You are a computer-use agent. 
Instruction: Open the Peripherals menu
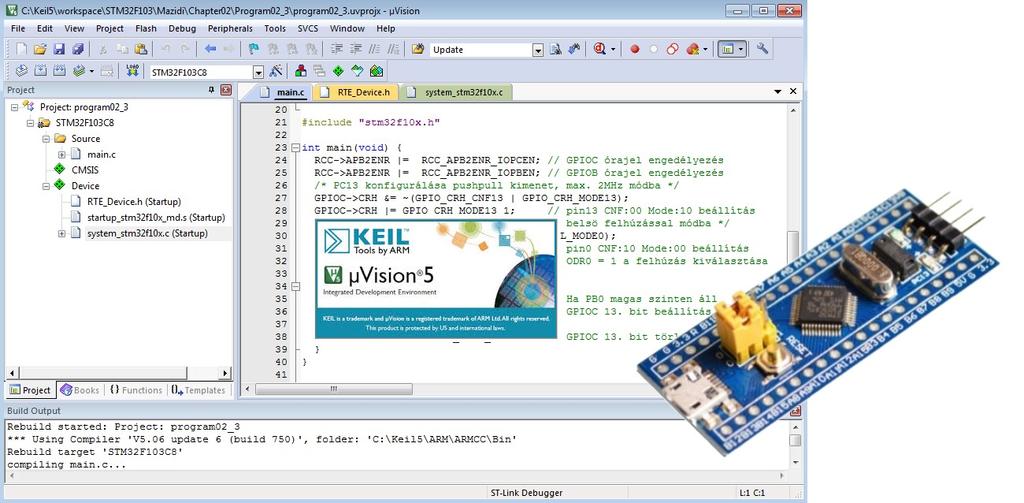coord(231,29)
